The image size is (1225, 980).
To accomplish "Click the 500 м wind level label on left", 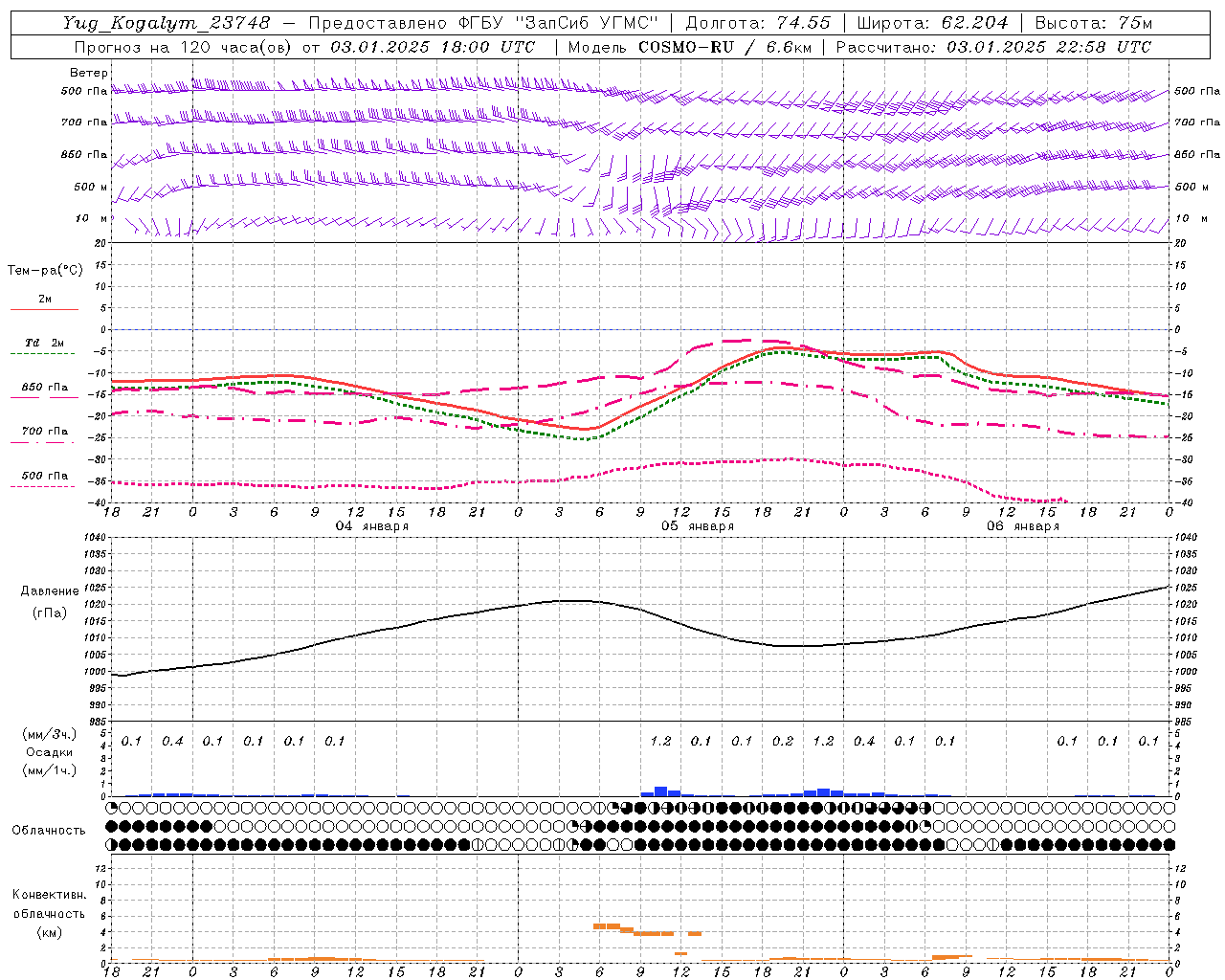I will click(91, 187).
